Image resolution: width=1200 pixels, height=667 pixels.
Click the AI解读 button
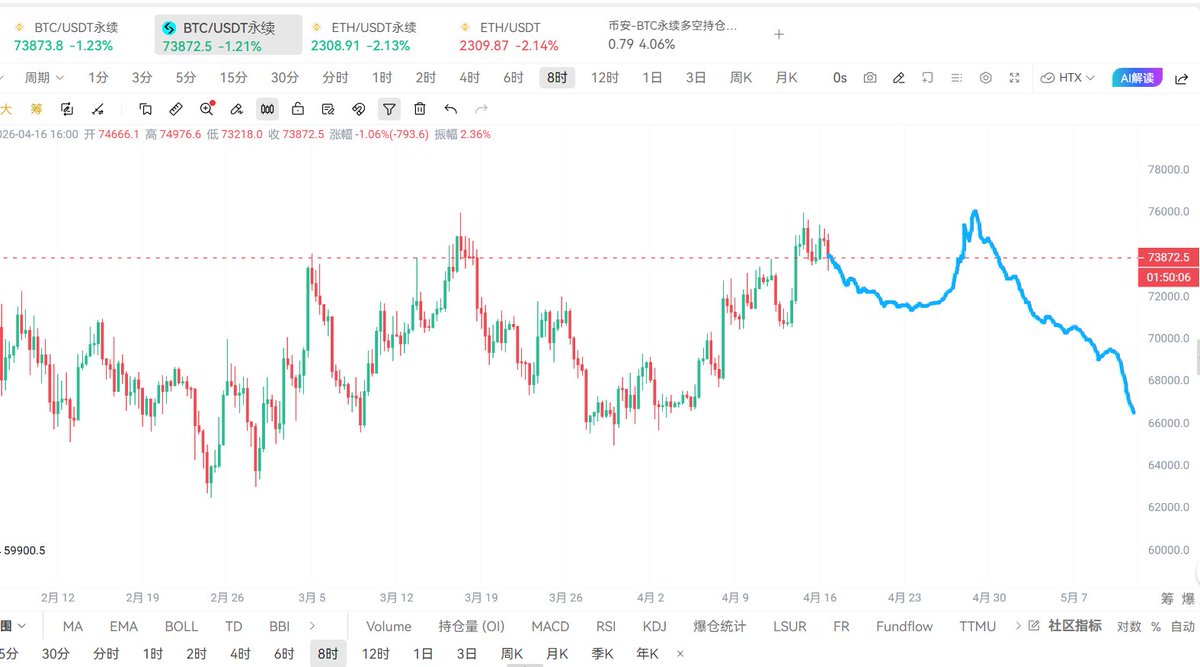(1138, 77)
